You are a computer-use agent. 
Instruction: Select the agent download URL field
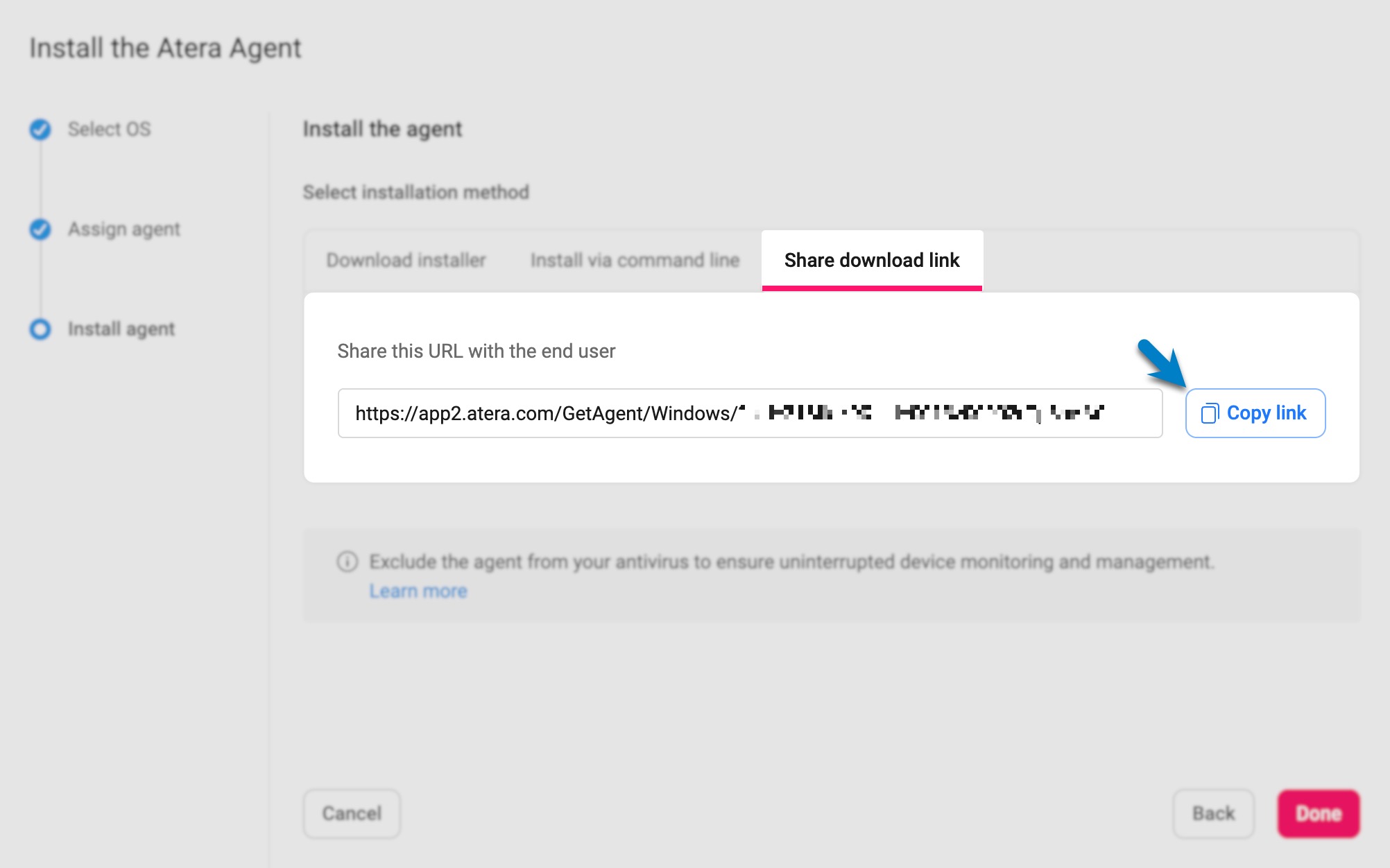(750, 413)
